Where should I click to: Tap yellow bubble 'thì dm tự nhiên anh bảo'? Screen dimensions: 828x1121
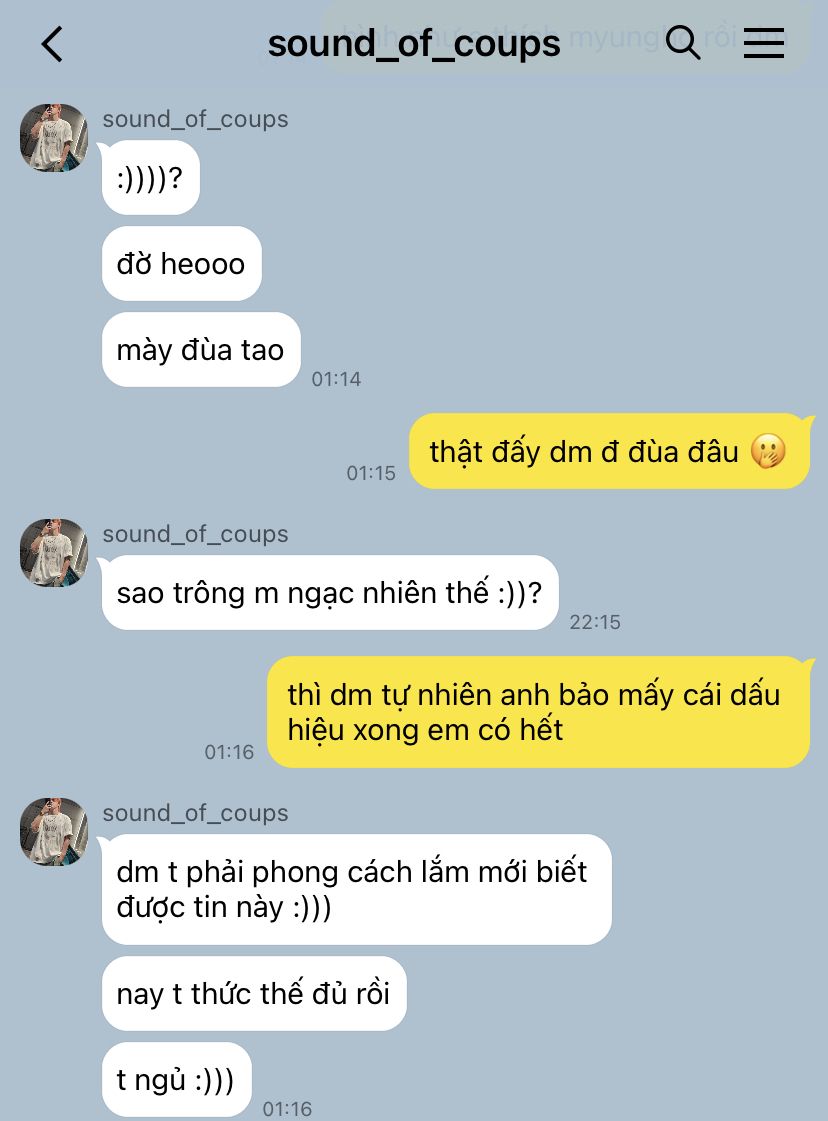[538, 712]
